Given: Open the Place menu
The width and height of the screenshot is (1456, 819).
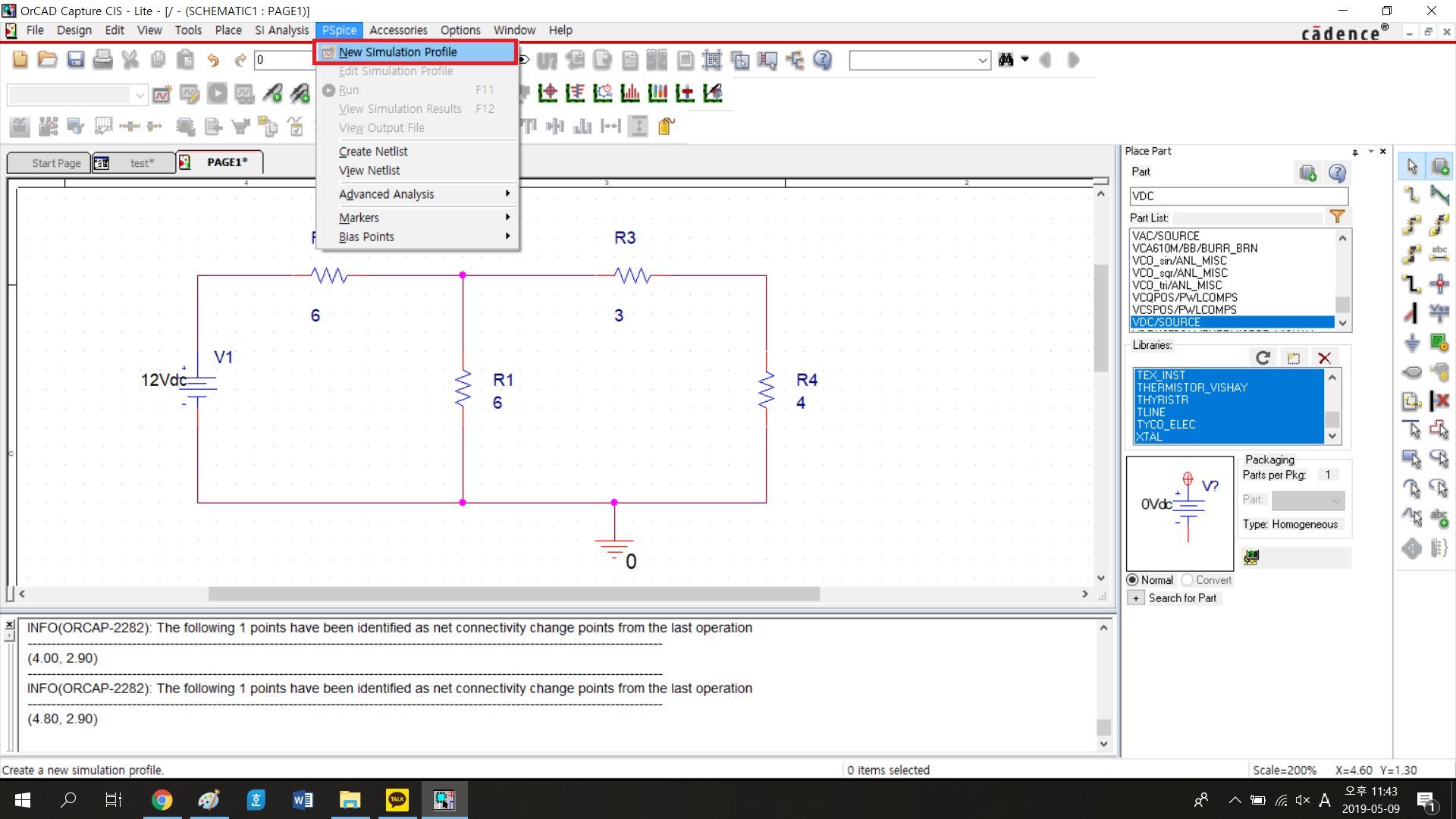Looking at the screenshot, I should 228,30.
